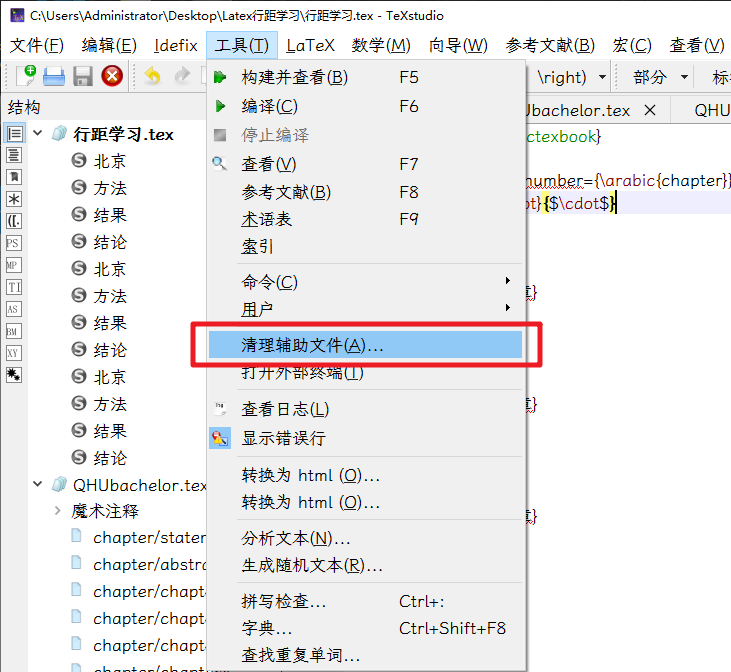Choose 生成随机文本(R)... menu entry

[365, 566]
